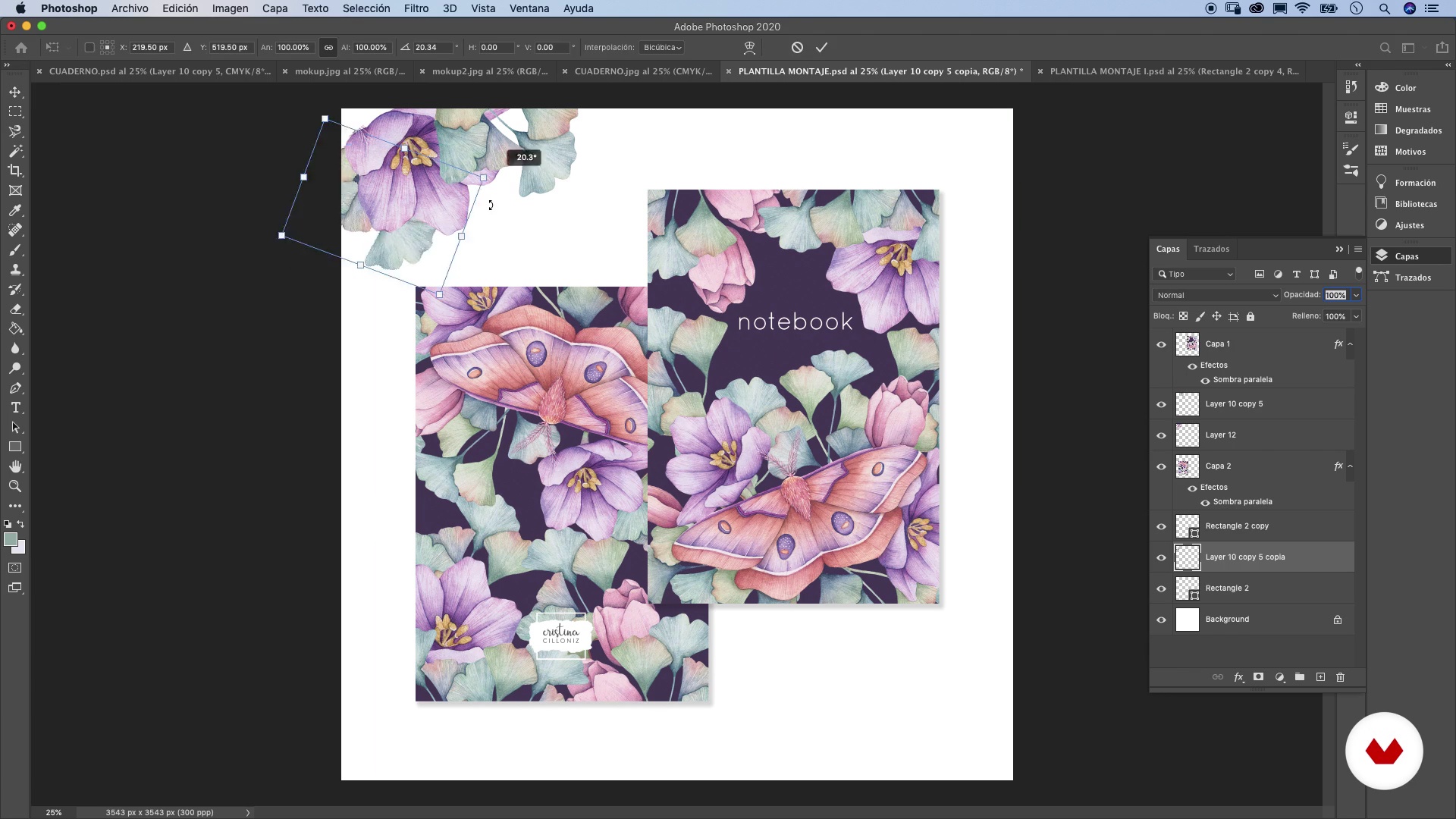The image size is (1456, 819).
Task: Open the Relleno dropdown arrow
Action: pyautogui.click(x=1356, y=316)
